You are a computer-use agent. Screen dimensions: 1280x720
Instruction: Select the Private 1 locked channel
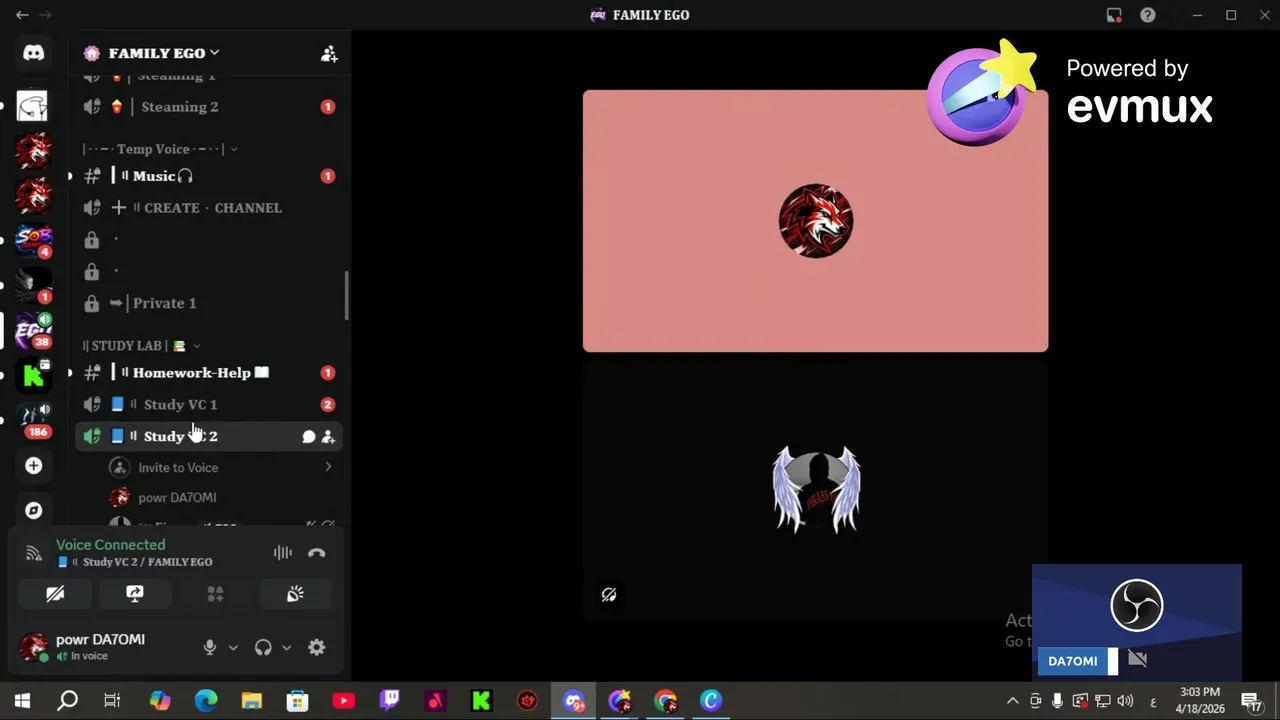[x=209, y=303]
